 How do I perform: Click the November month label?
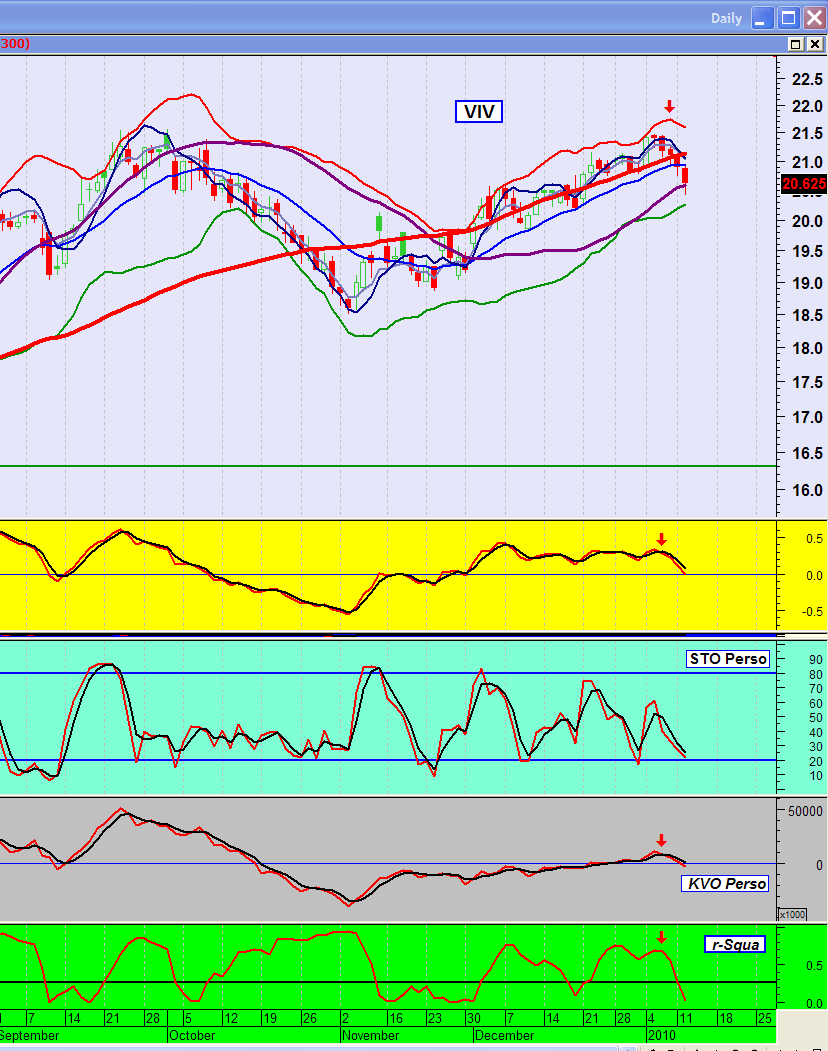coord(371,1036)
